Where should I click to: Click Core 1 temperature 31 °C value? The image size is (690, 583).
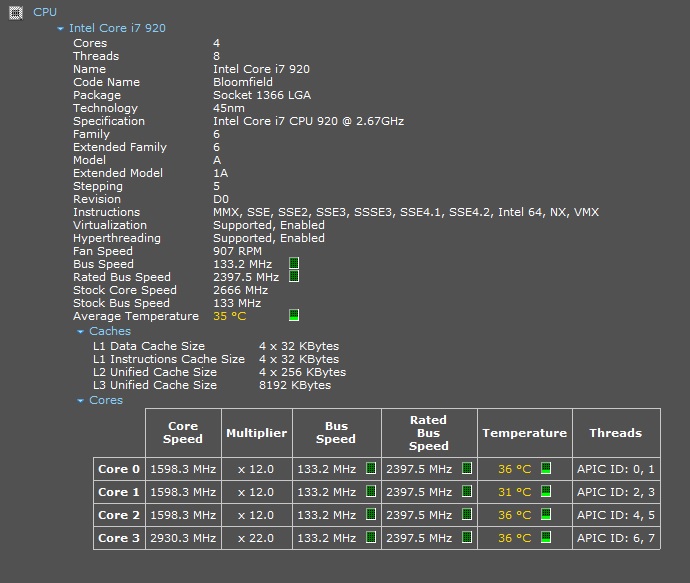coord(514,492)
